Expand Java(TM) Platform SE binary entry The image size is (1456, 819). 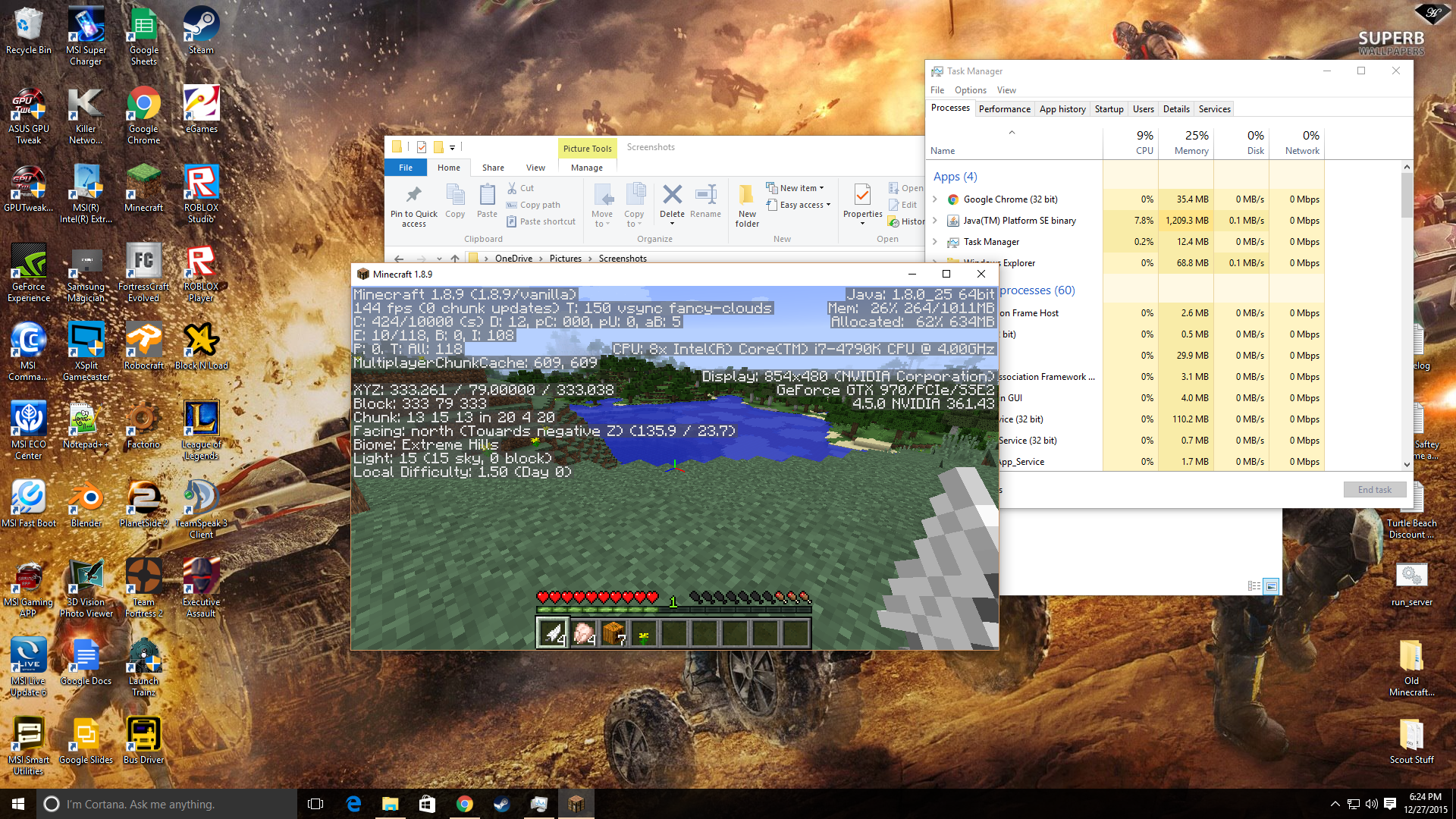click(x=935, y=221)
